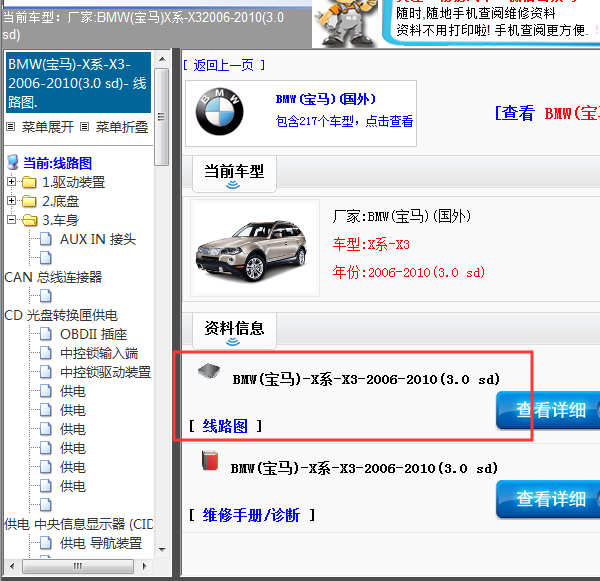Image resolution: width=600 pixels, height=581 pixels.
Task: Click 当前:线路图 heading link
Action: [x=57, y=163]
